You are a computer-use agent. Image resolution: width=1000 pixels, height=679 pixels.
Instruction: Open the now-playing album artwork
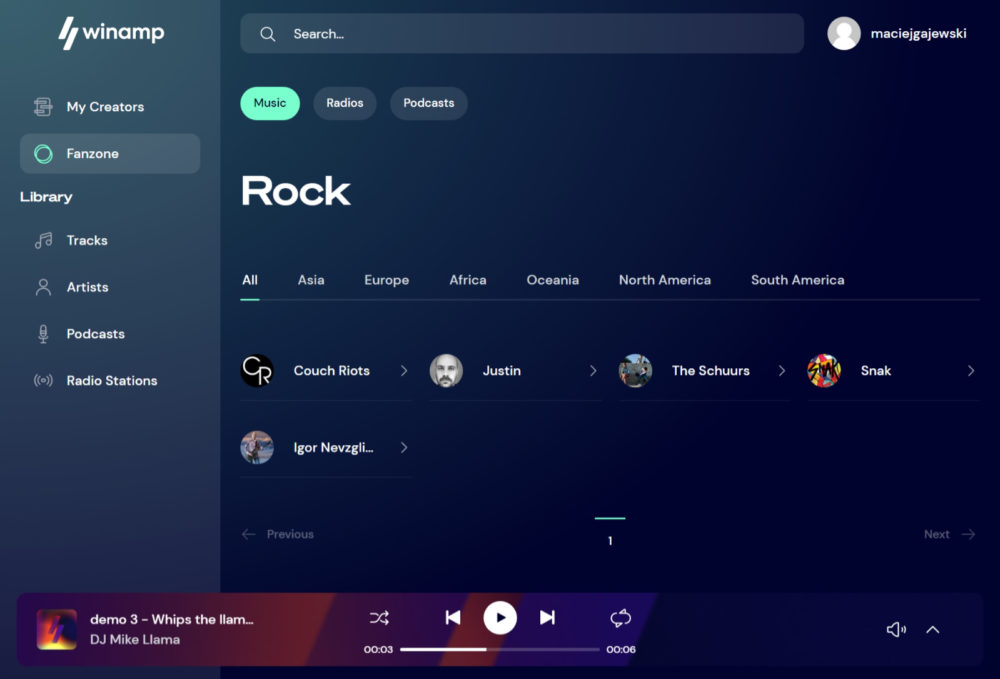click(x=57, y=629)
